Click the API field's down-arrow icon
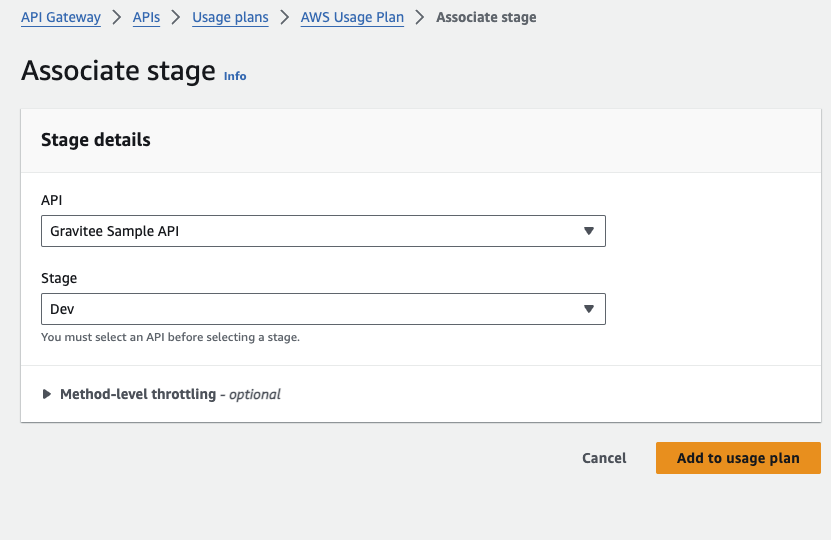831x540 pixels. pyautogui.click(x=589, y=231)
